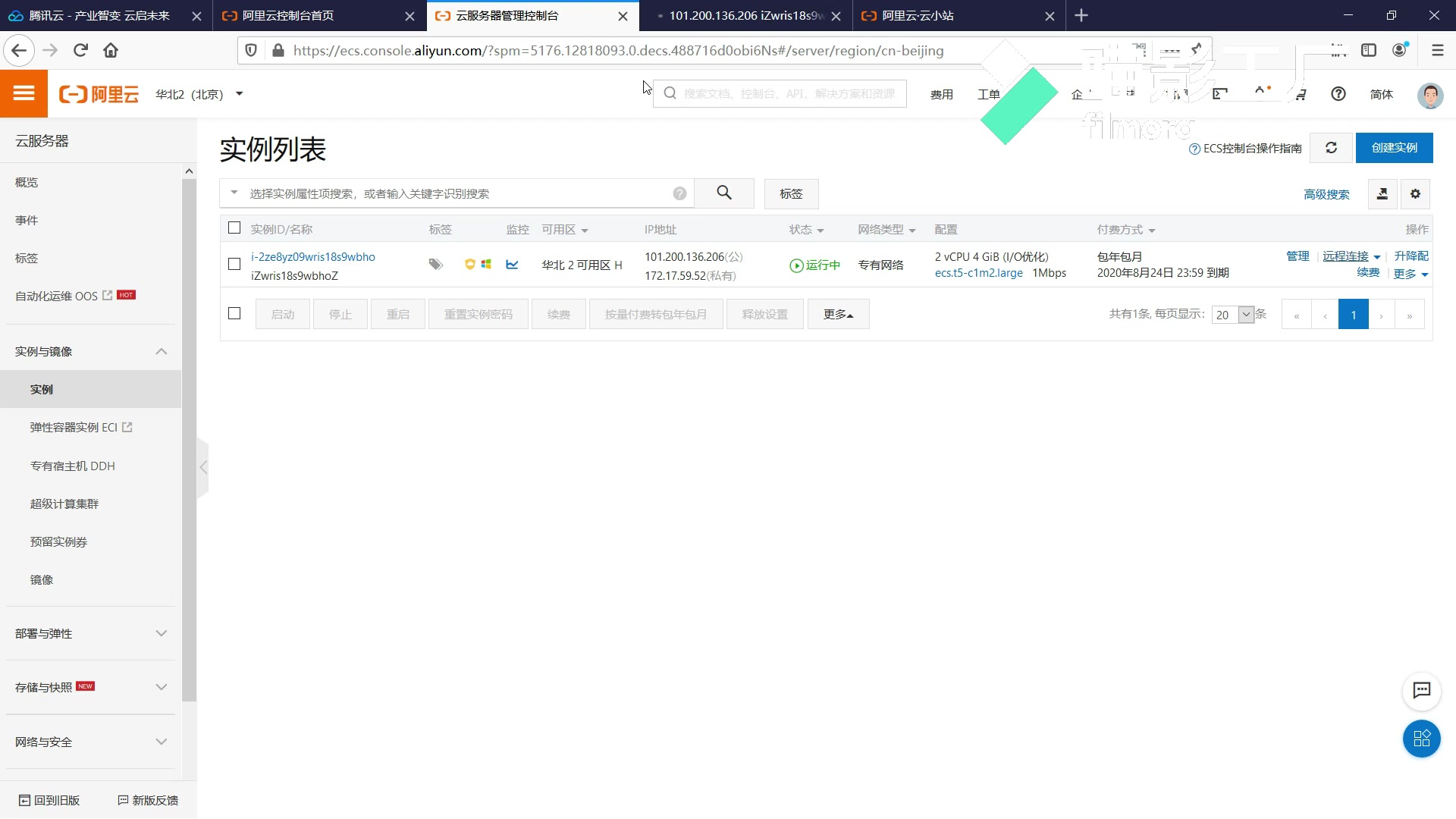The width and height of the screenshot is (1456, 819).
Task: Click the export instance list icon
Action: click(x=1382, y=194)
